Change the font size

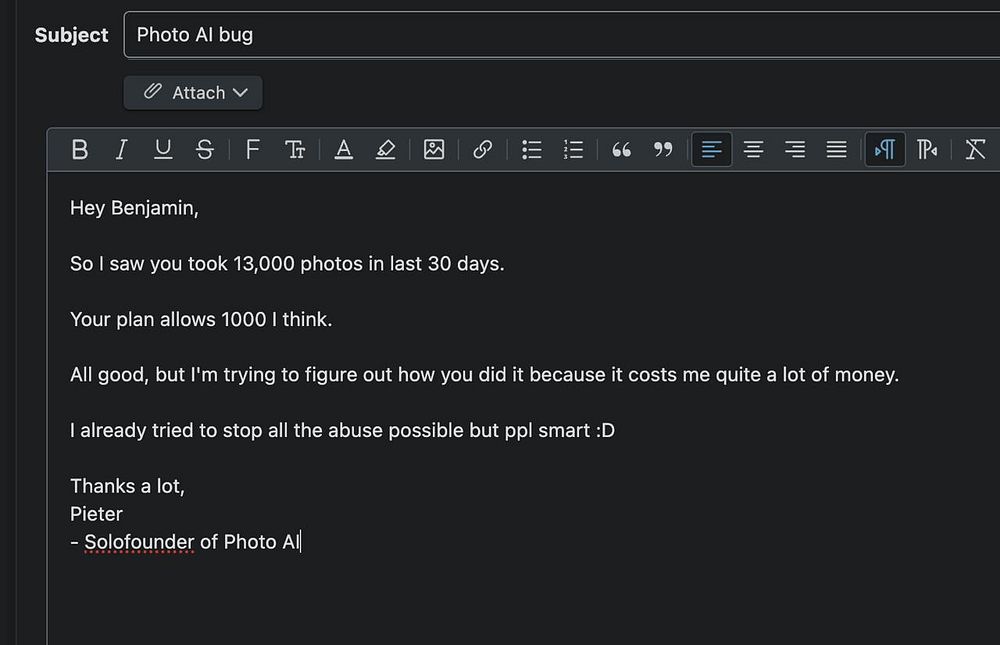(x=295, y=150)
